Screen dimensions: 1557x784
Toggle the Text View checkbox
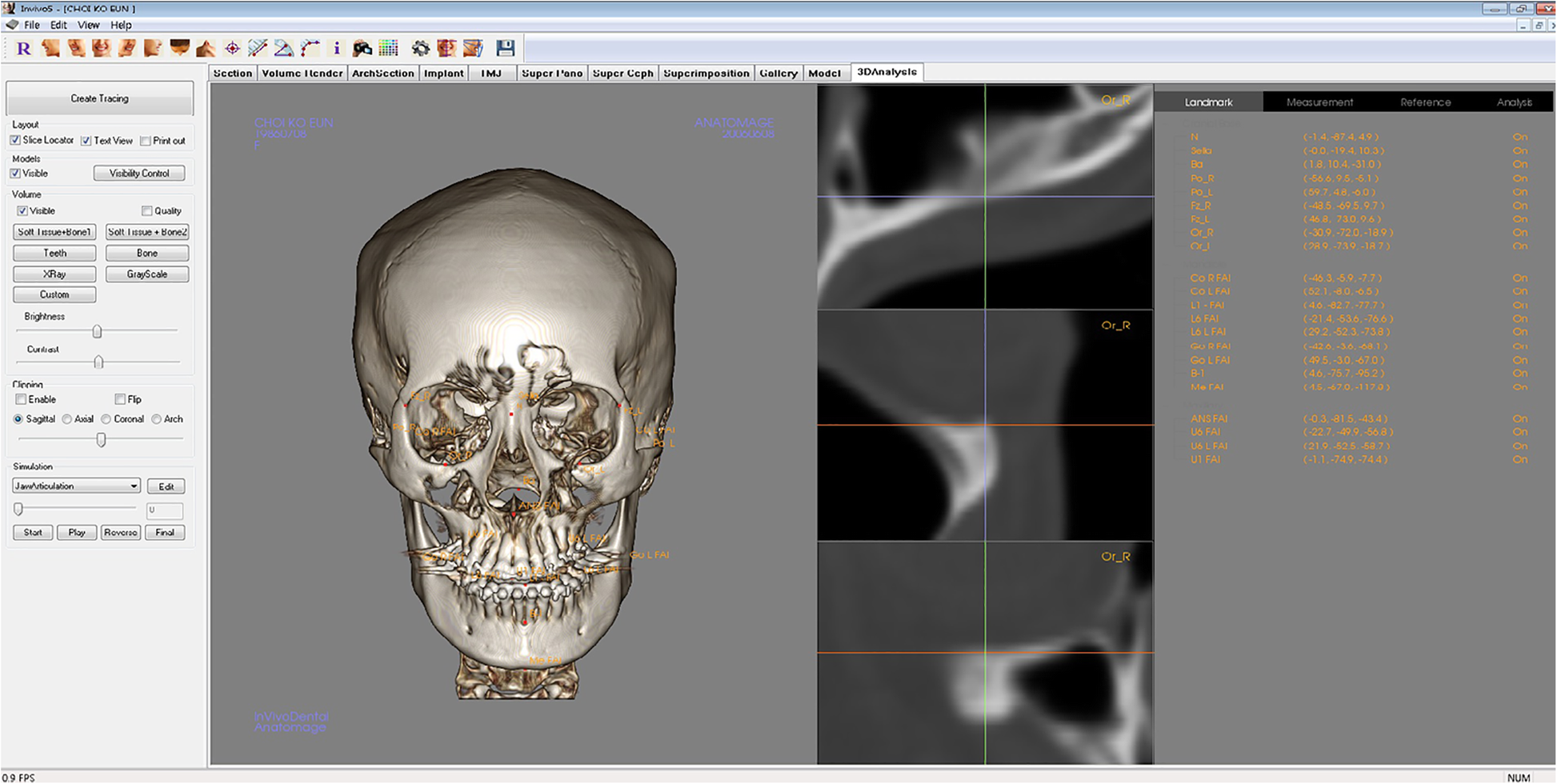click(x=86, y=141)
